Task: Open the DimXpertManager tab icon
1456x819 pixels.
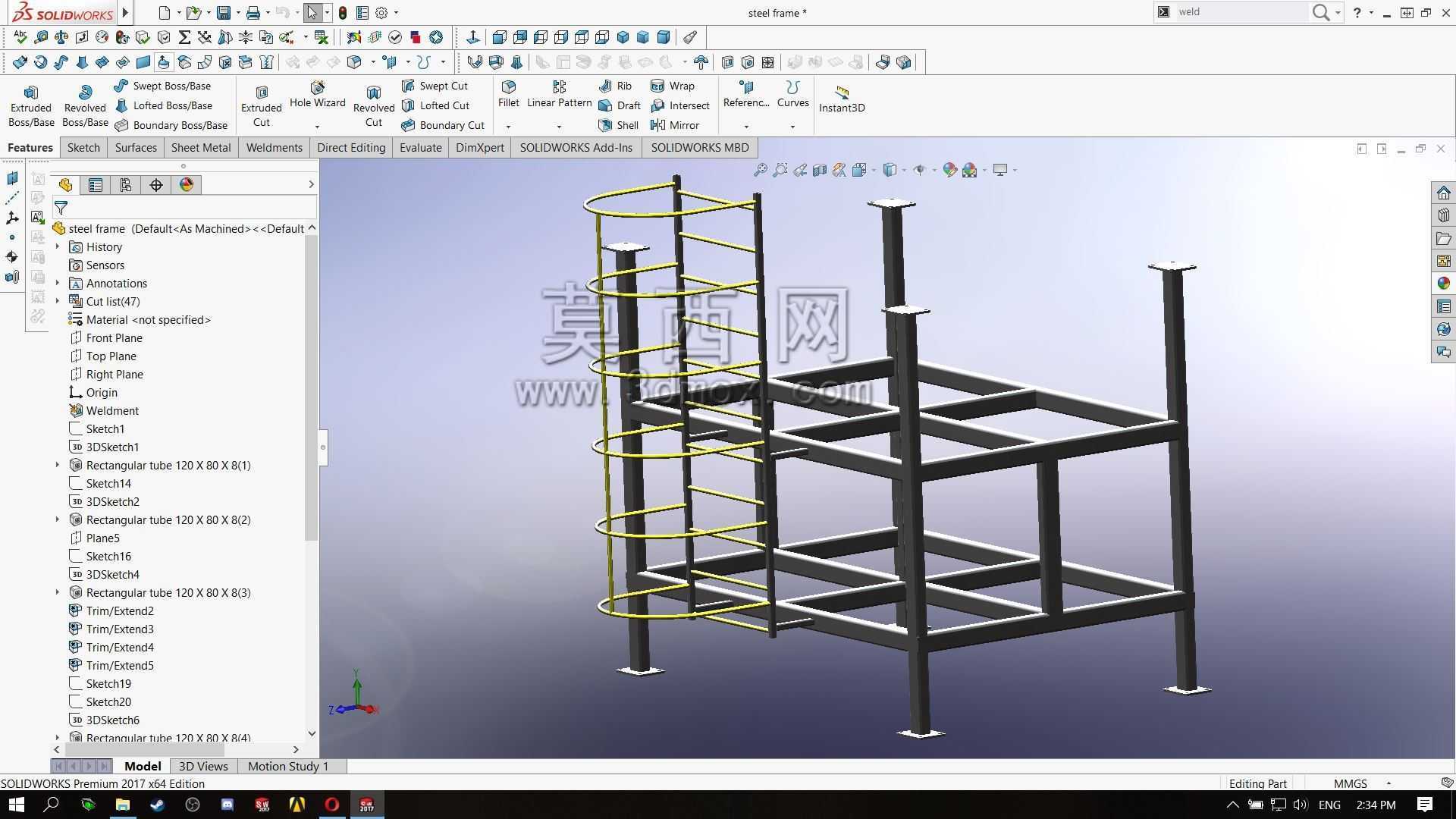Action: [156, 184]
